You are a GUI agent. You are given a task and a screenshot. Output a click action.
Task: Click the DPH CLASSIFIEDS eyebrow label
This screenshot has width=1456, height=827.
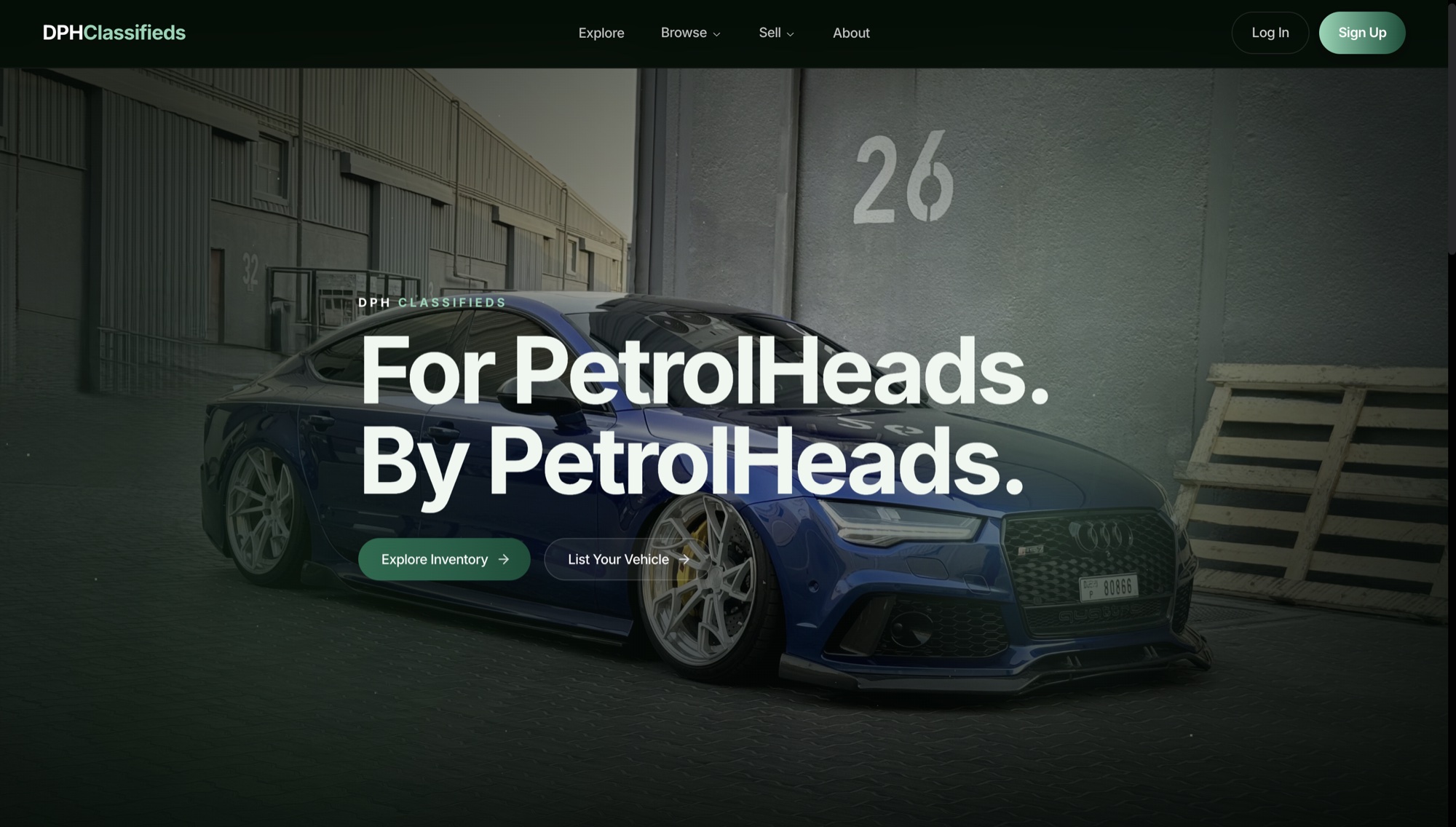pos(432,302)
